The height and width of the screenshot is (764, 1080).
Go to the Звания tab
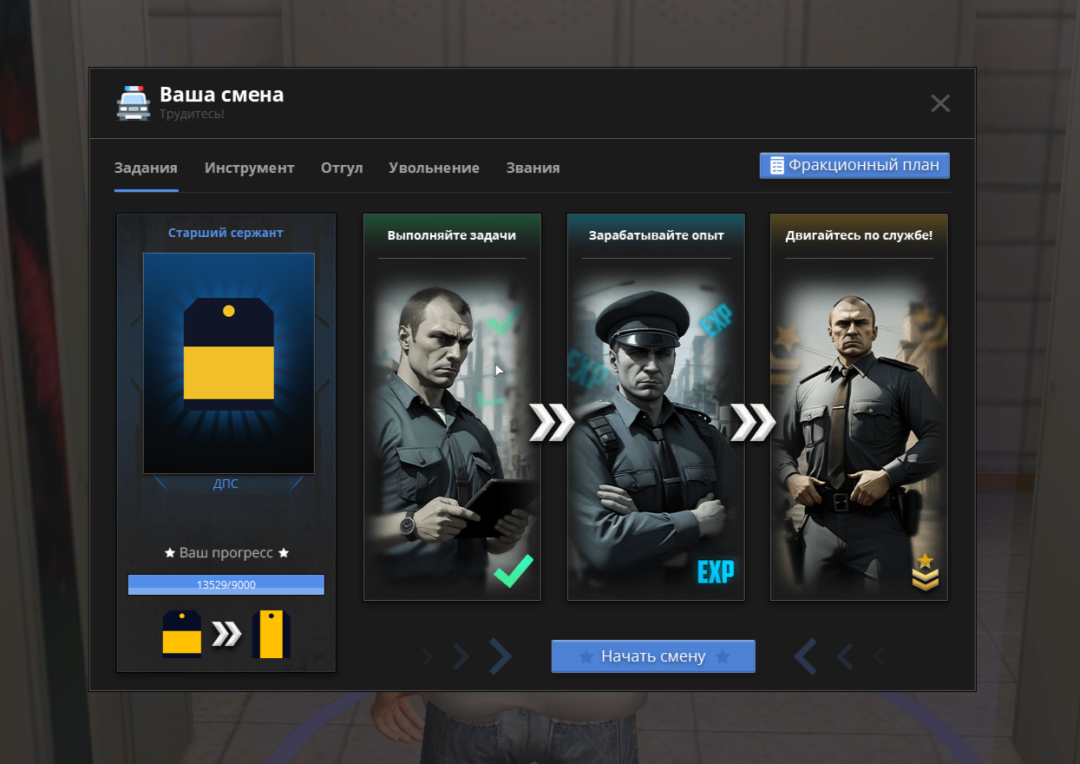(x=533, y=167)
